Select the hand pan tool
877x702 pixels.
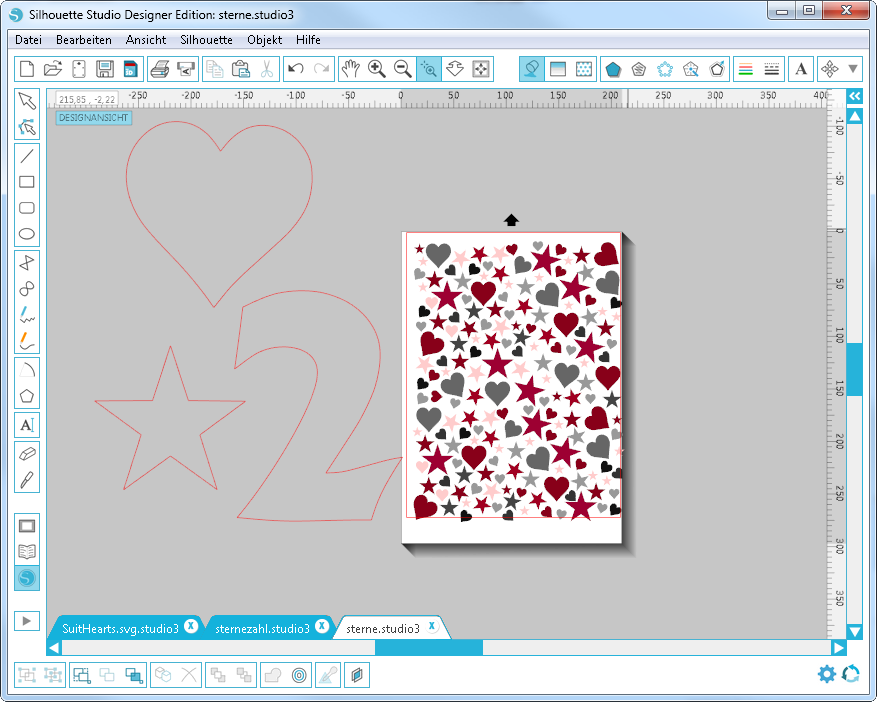[x=350, y=69]
